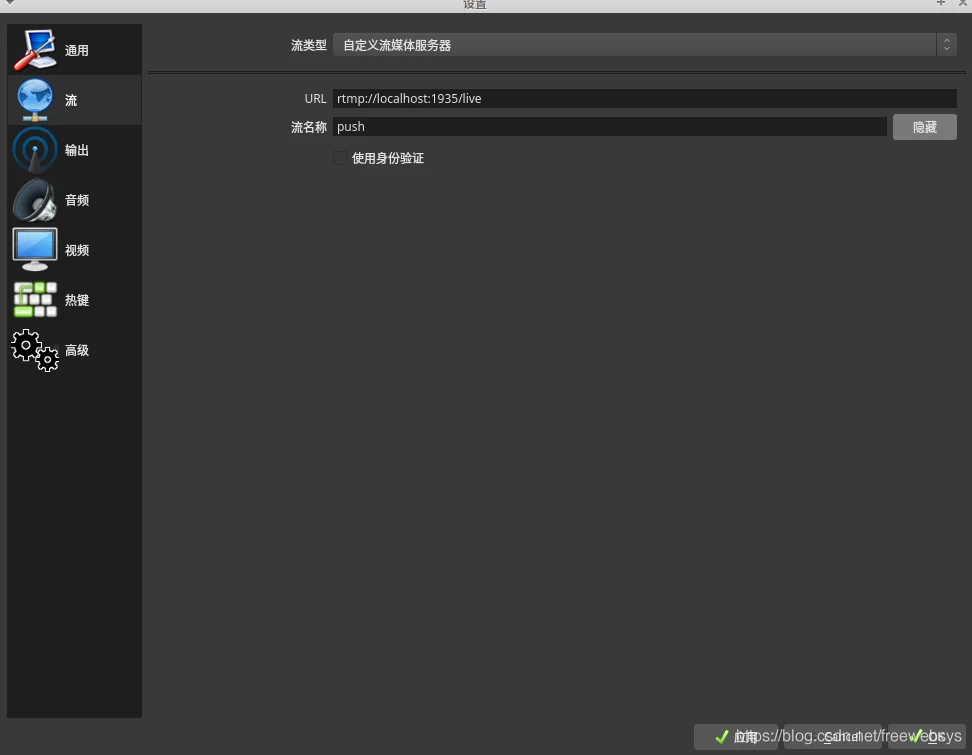The height and width of the screenshot is (755, 972).
Task: Click the URL label text
Action: pos(316,99)
